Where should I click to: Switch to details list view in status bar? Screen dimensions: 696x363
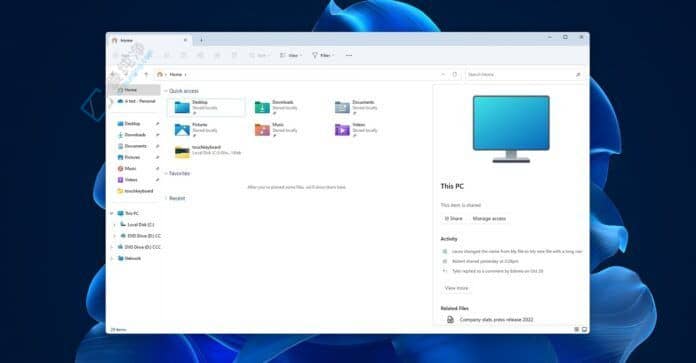pyautogui.click(x=577, y=329)
